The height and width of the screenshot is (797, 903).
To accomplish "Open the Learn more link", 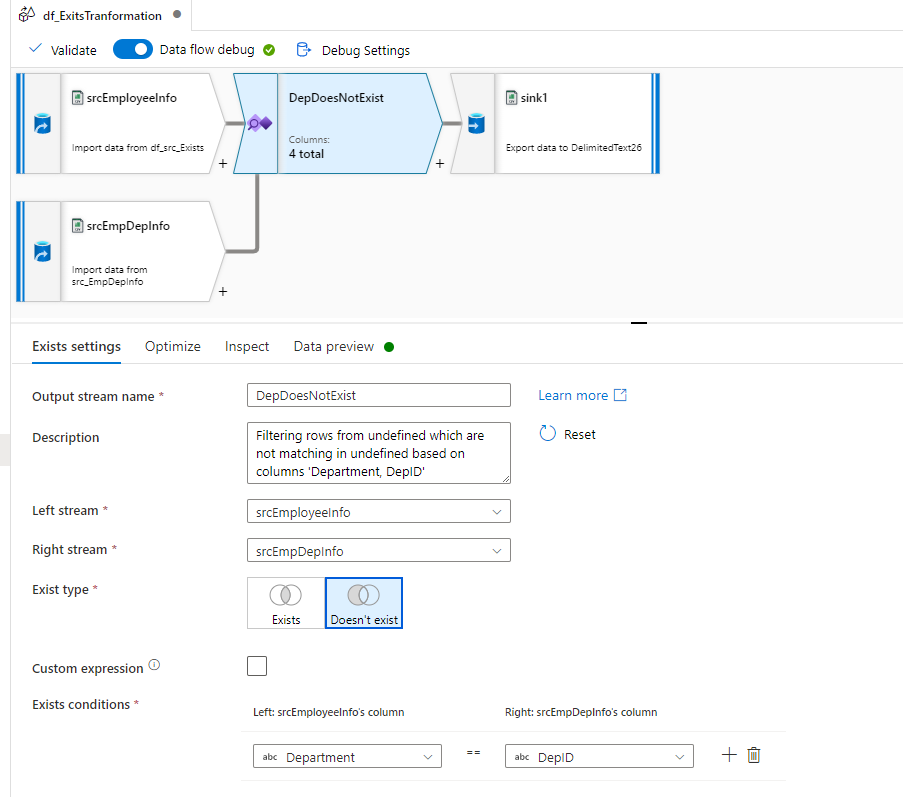I will click(x=582, y=396).
